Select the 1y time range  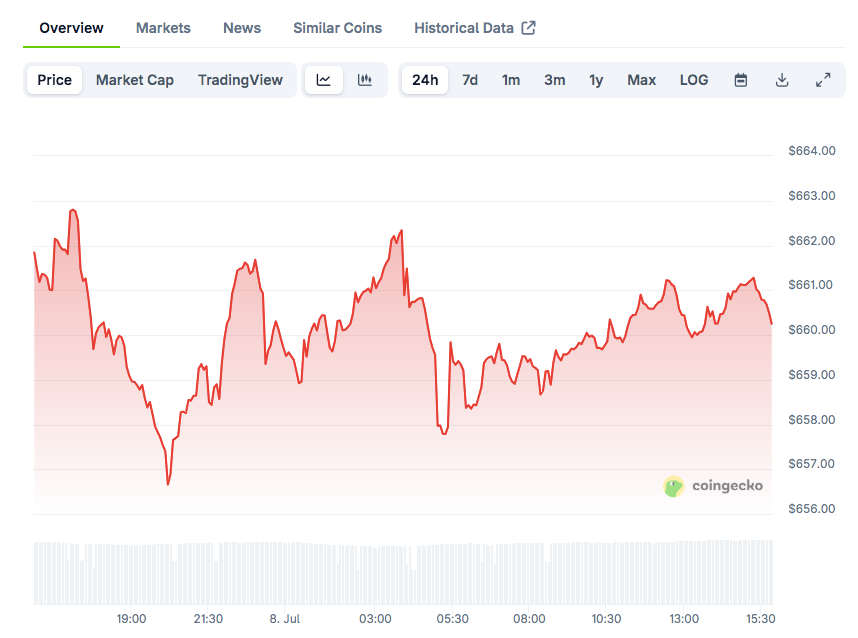coord(596,80)
